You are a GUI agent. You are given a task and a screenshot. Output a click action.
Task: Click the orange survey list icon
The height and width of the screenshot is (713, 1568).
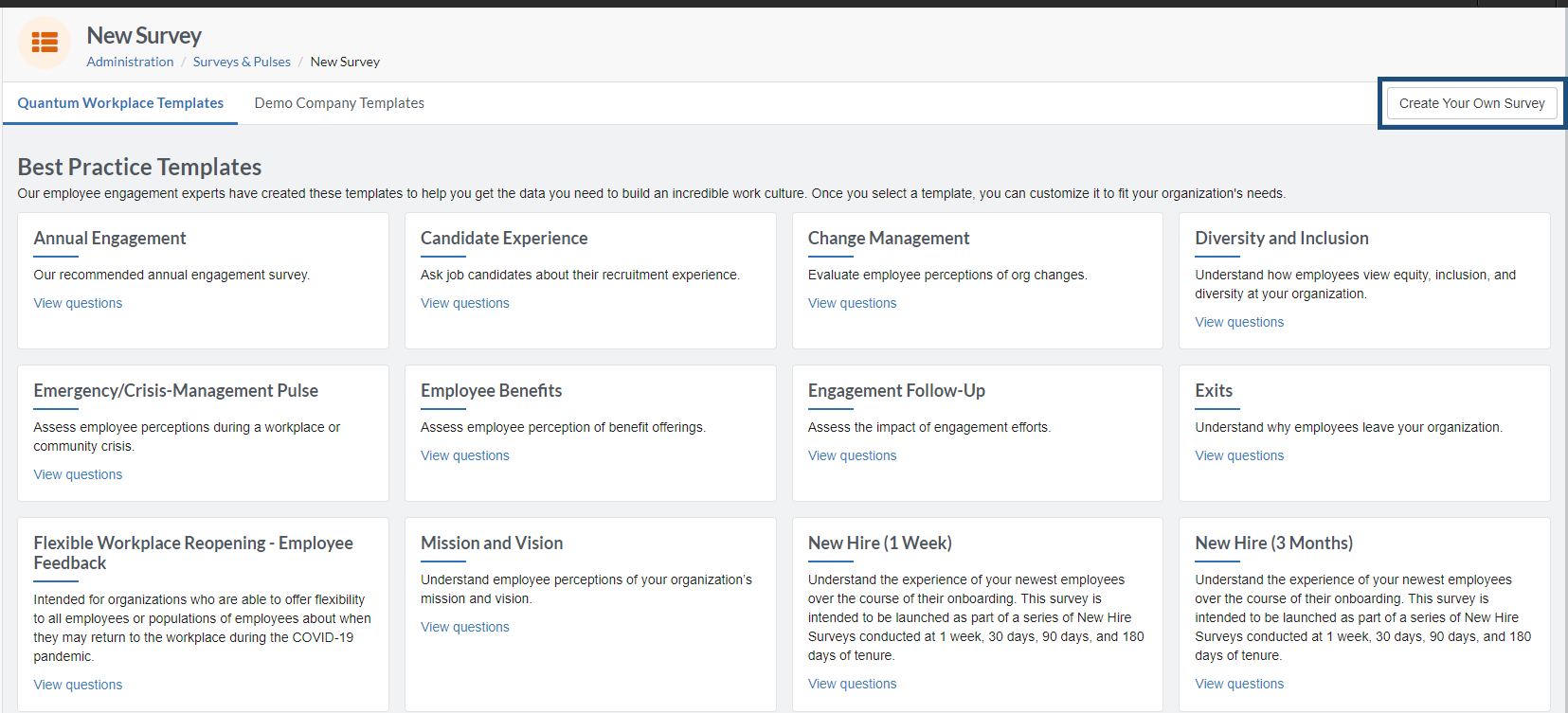(x=45, y=43)
